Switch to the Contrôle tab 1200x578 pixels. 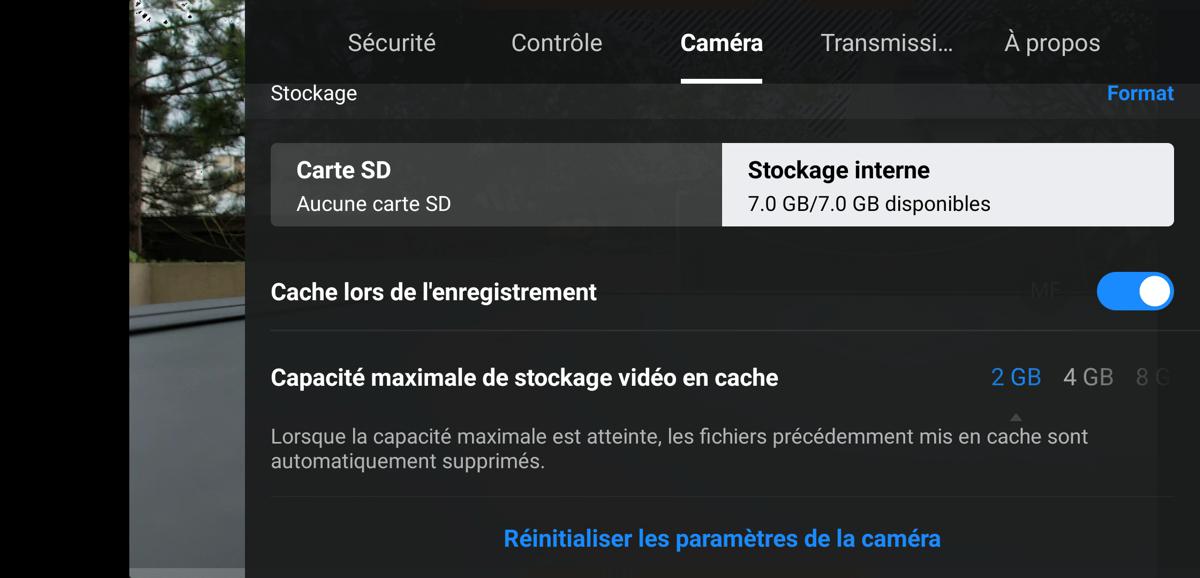click(557, 43)
